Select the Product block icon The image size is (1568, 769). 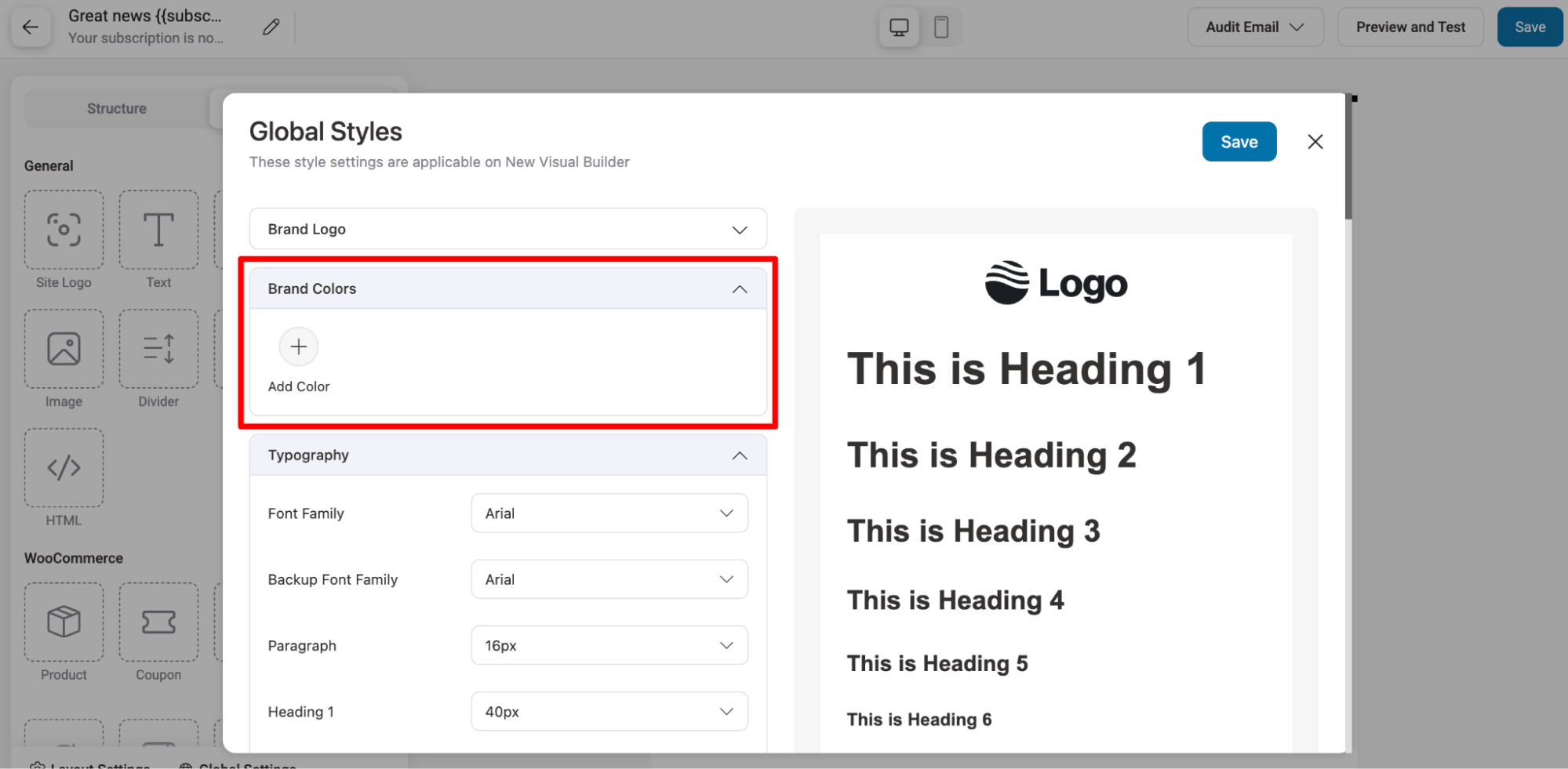[64, 622]
